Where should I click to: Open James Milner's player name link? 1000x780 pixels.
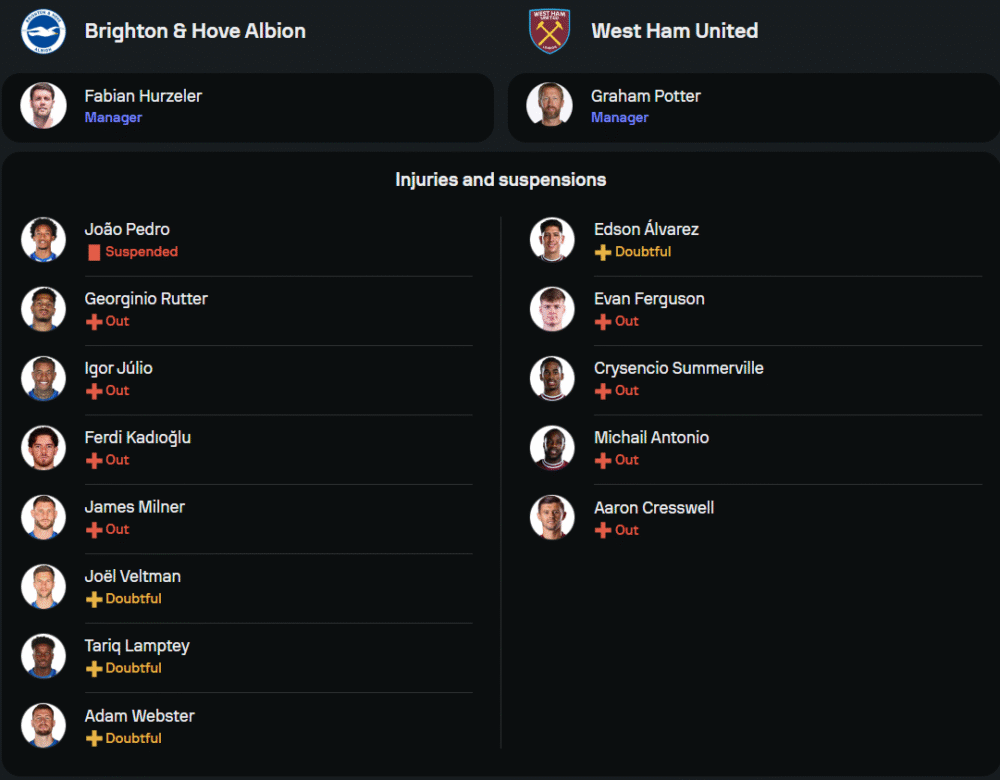[135, 507]
